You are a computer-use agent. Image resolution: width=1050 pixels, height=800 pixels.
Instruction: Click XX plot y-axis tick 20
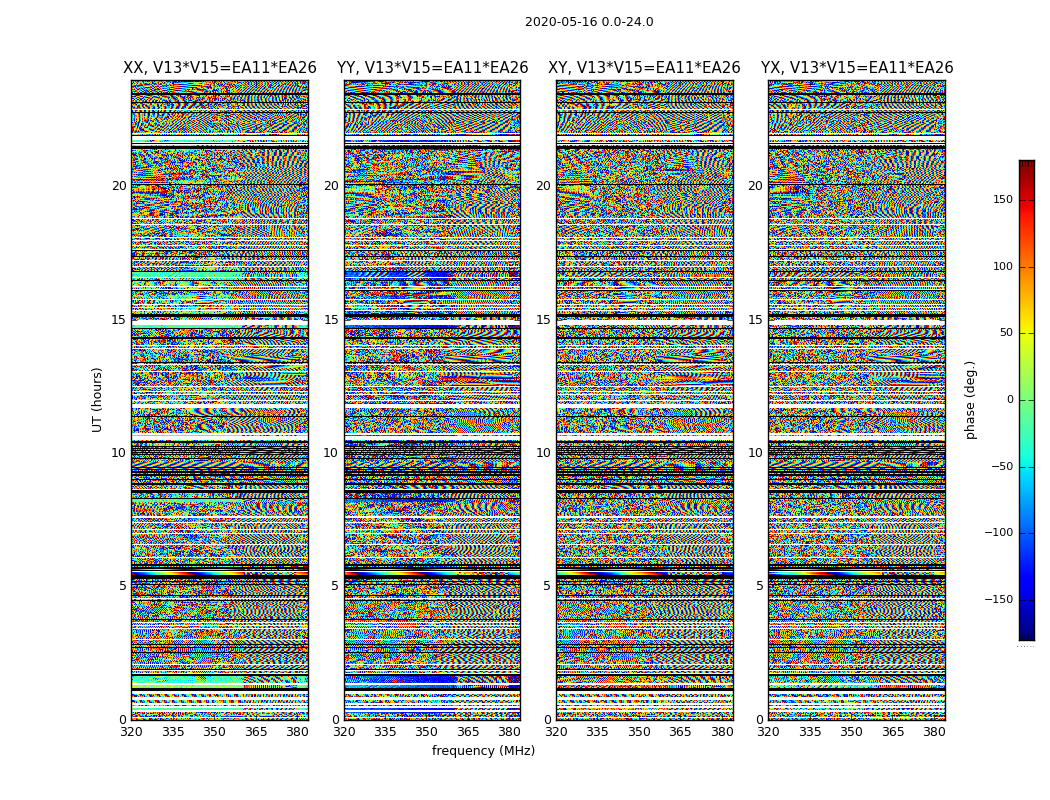pos(119,186)
